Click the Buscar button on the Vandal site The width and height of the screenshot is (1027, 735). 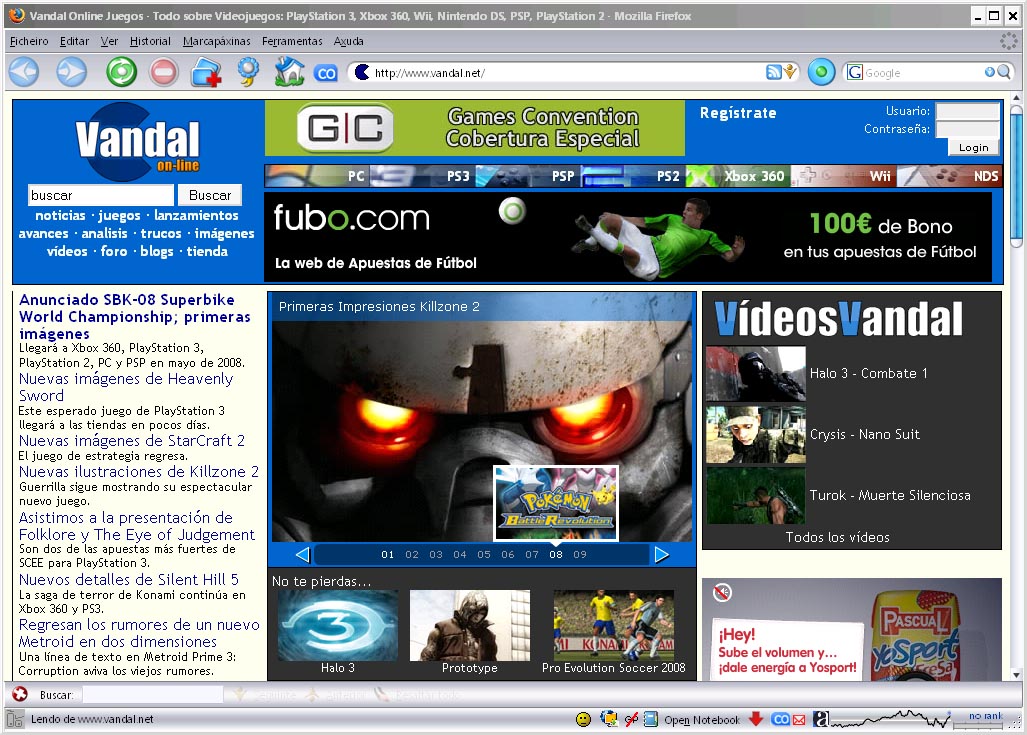(210, 195)
